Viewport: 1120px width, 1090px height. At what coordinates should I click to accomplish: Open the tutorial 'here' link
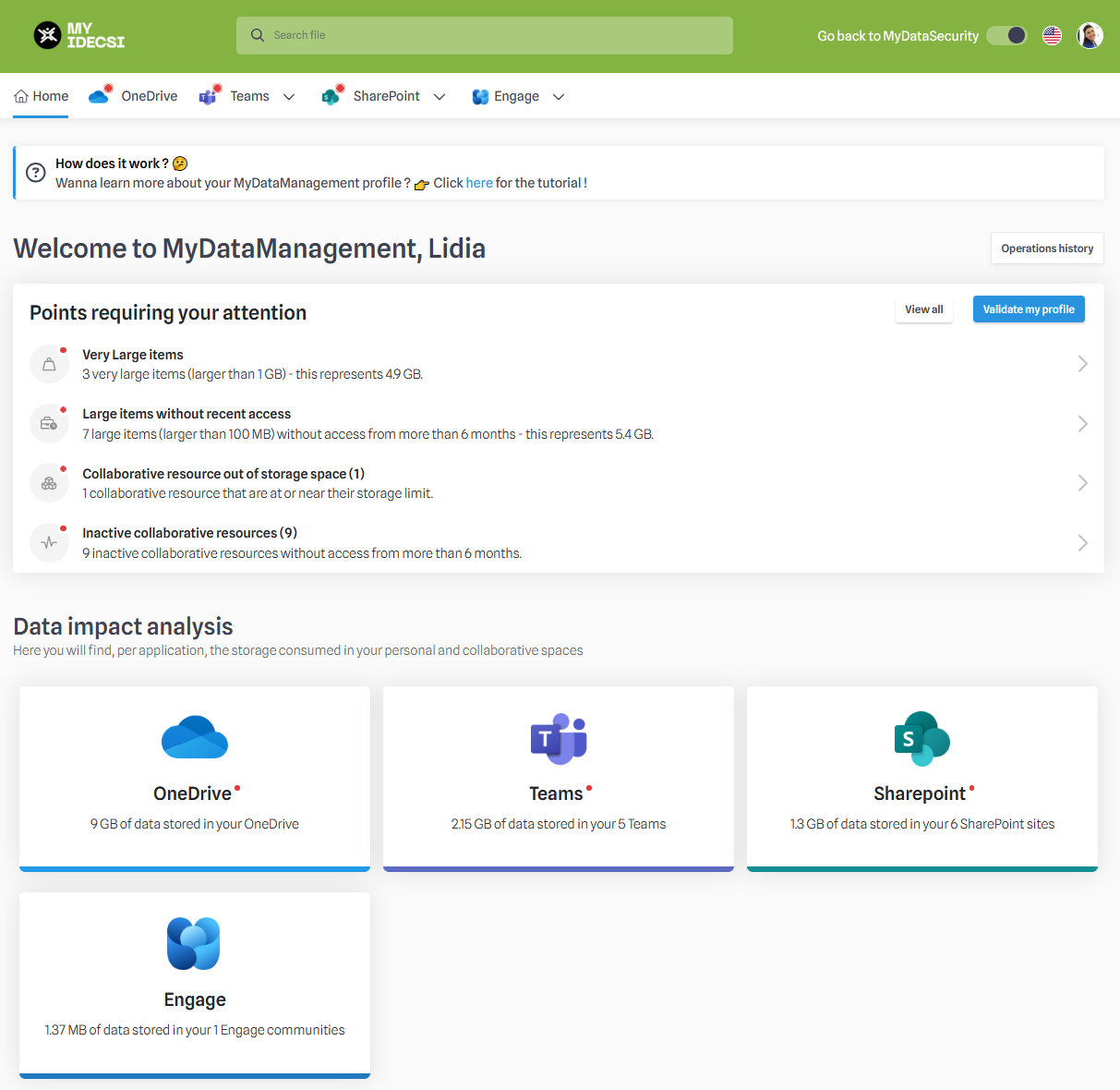pyautogui.click(x=479, y=183)
